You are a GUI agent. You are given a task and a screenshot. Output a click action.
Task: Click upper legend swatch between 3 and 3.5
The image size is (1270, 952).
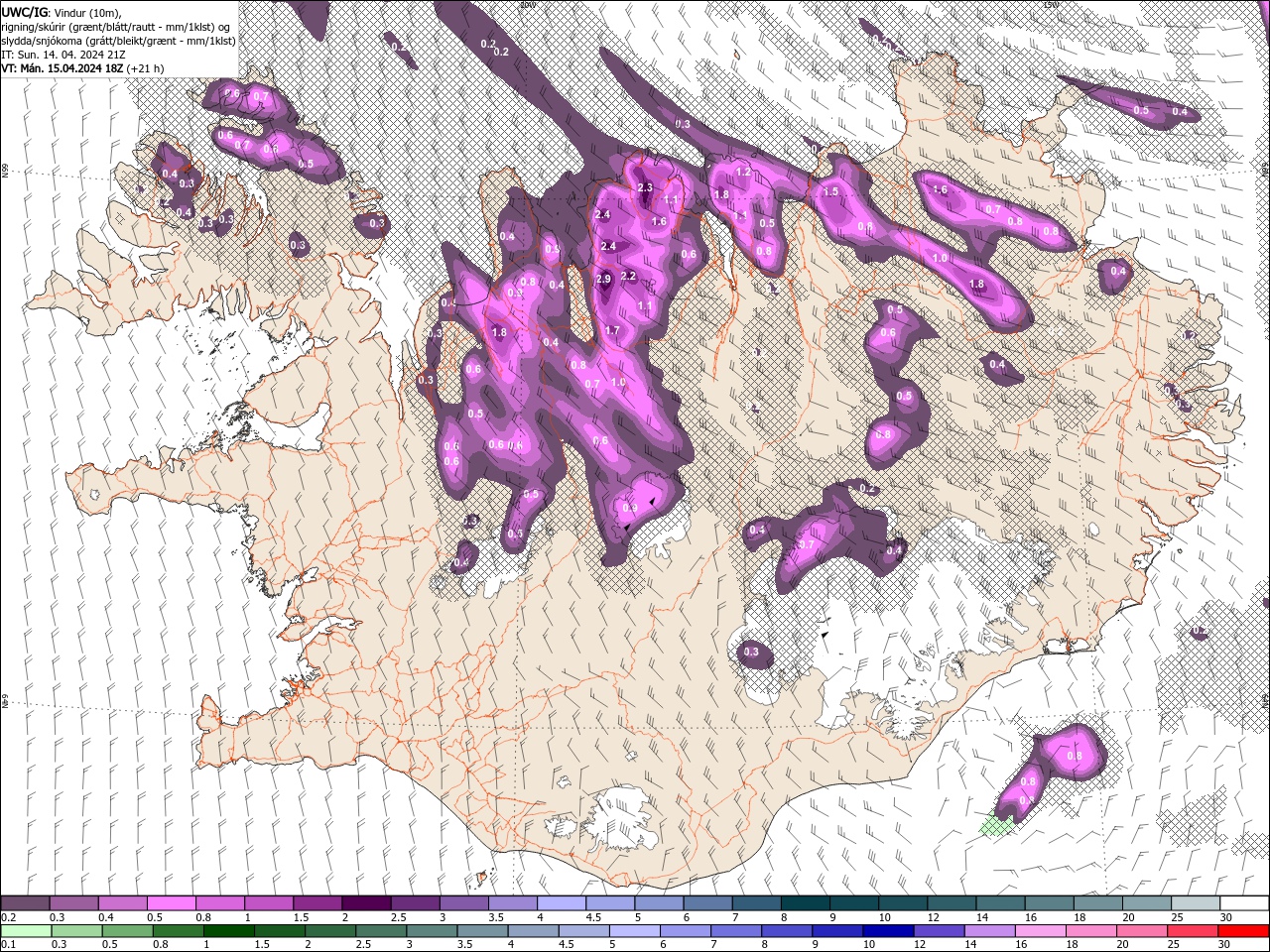point(463,903)
